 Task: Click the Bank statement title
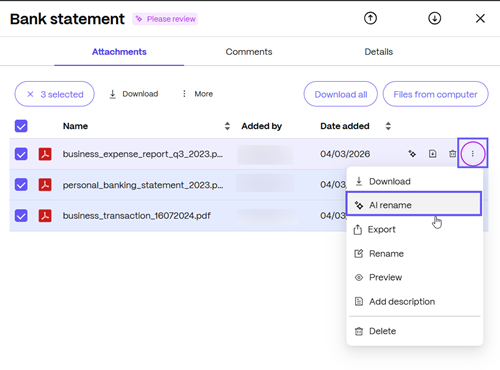[x=67, y=19]
